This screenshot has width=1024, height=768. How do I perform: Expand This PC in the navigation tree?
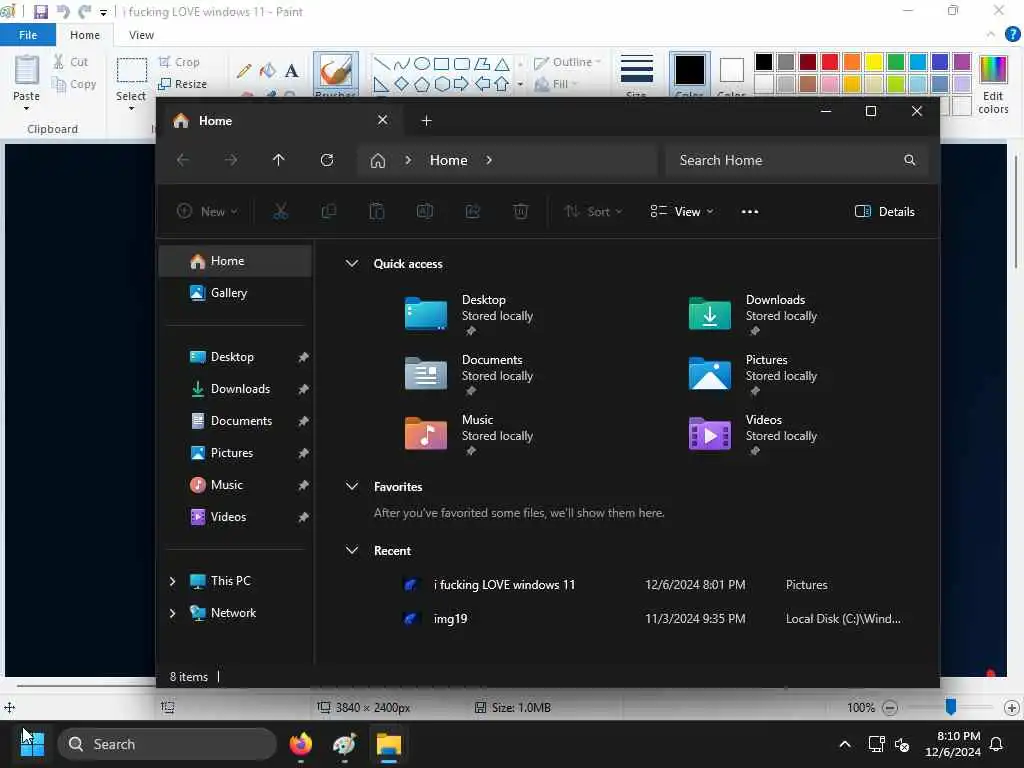pyautogui.click(x=172, y=581)
